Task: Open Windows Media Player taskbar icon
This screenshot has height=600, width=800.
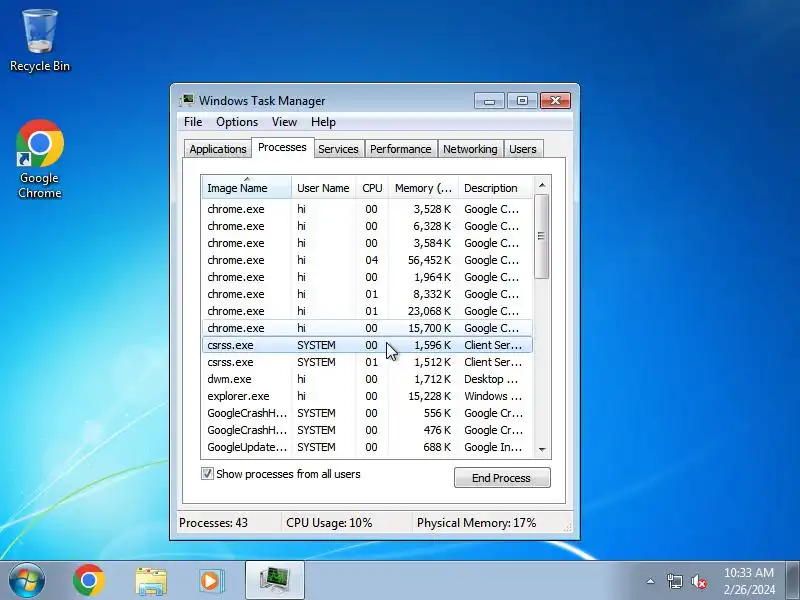Action: pyautogui.click(x=210, y=581)
